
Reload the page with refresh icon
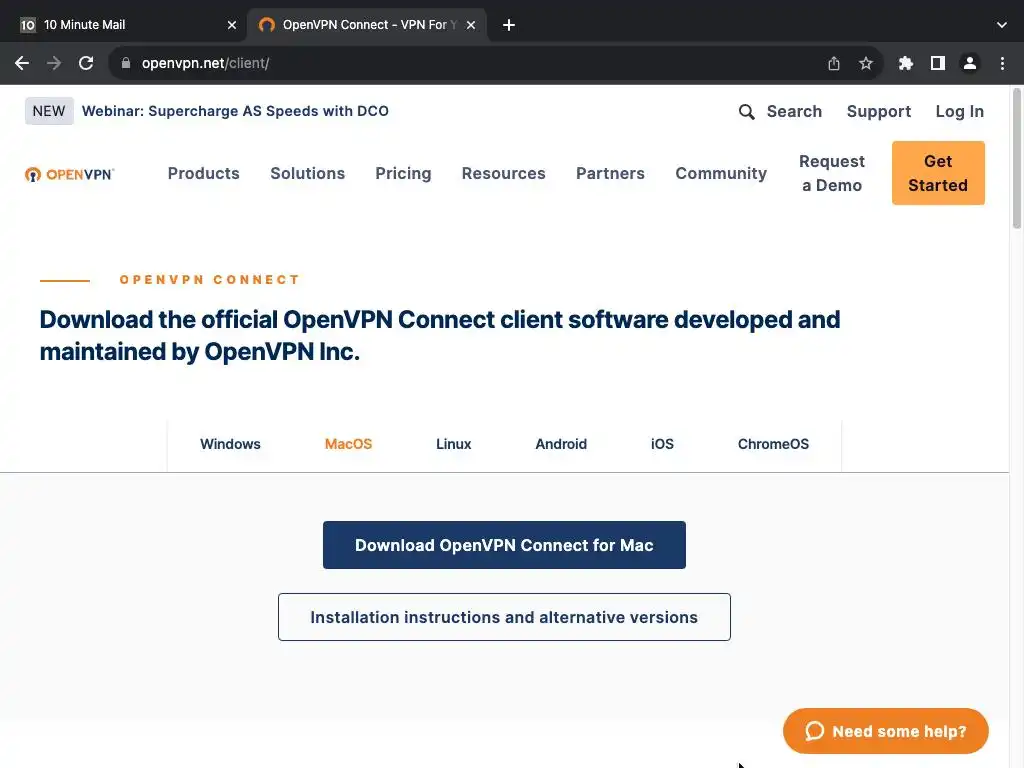86,63
